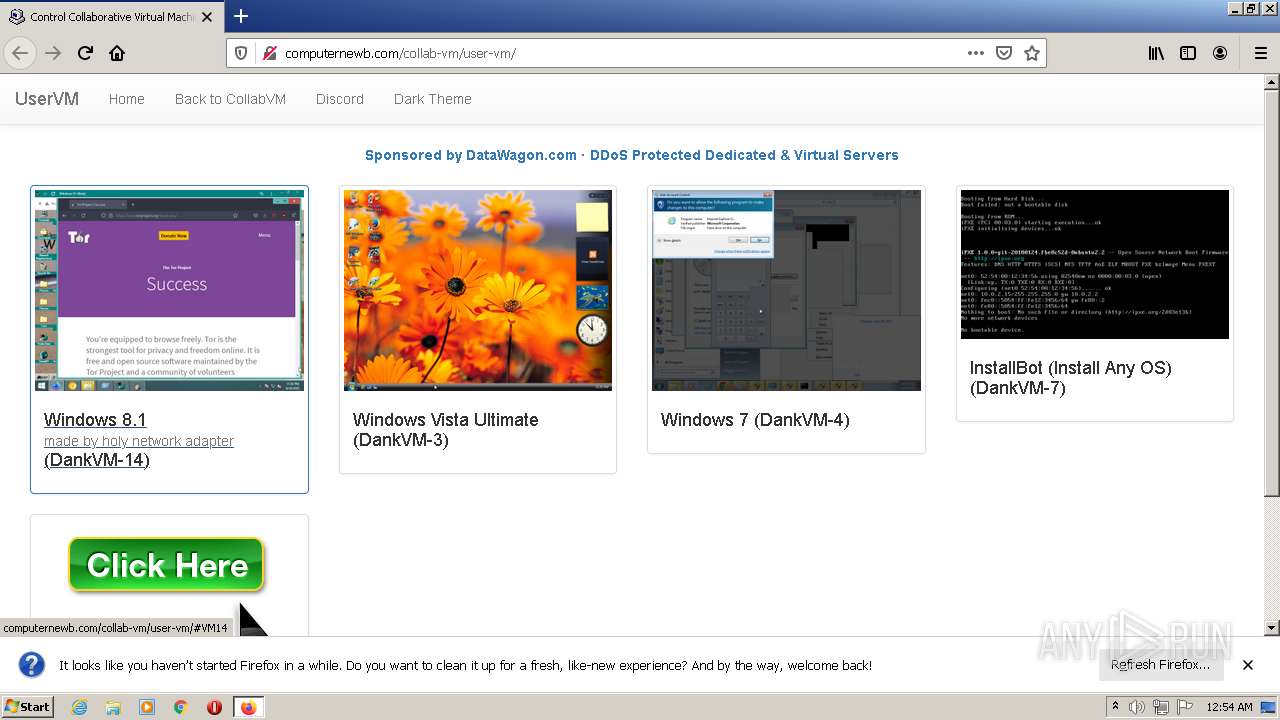
Task: Switch to Dark Theme
Action: 433,99
